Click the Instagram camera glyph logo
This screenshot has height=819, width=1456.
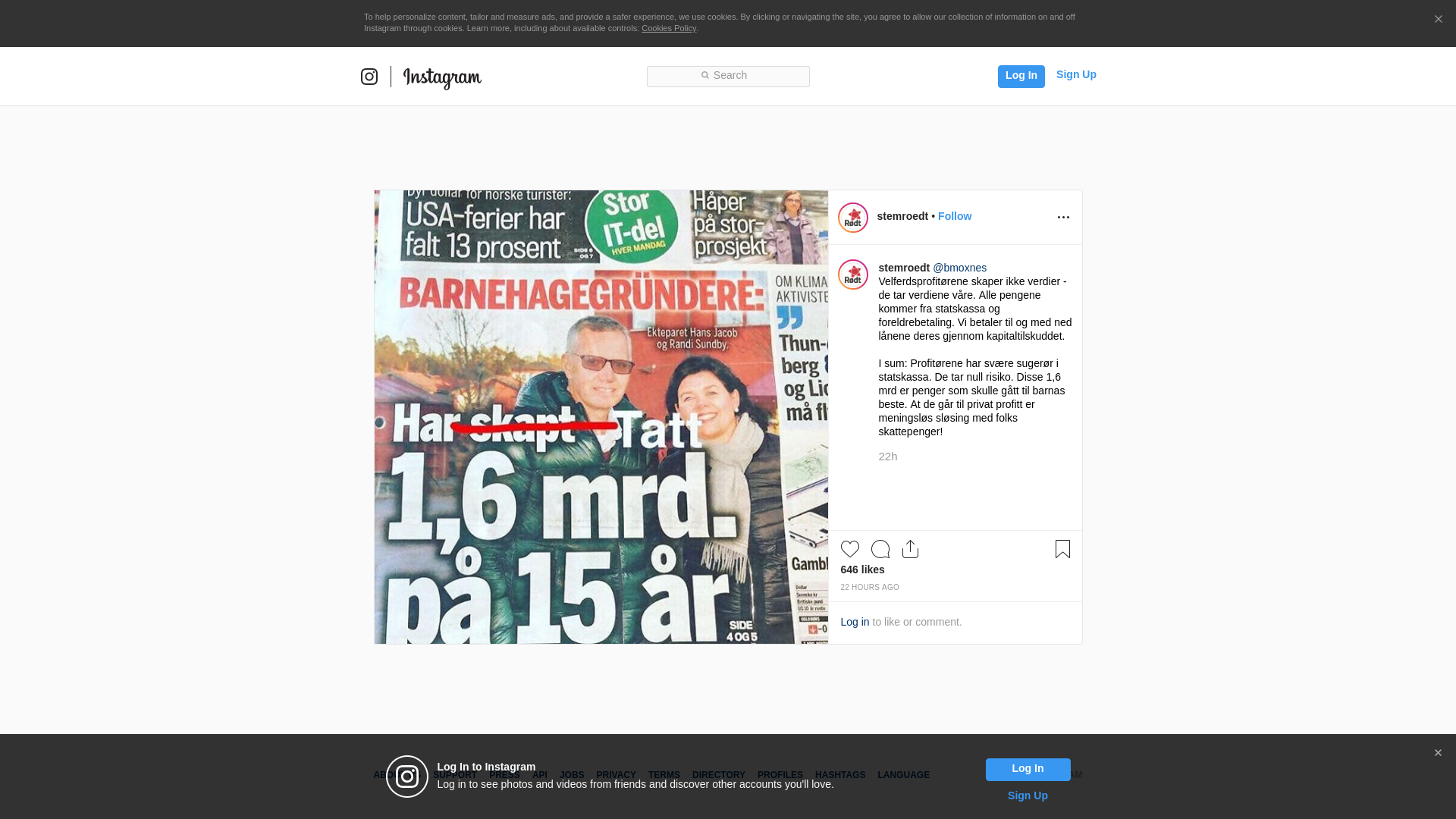(x=369, y=77)
